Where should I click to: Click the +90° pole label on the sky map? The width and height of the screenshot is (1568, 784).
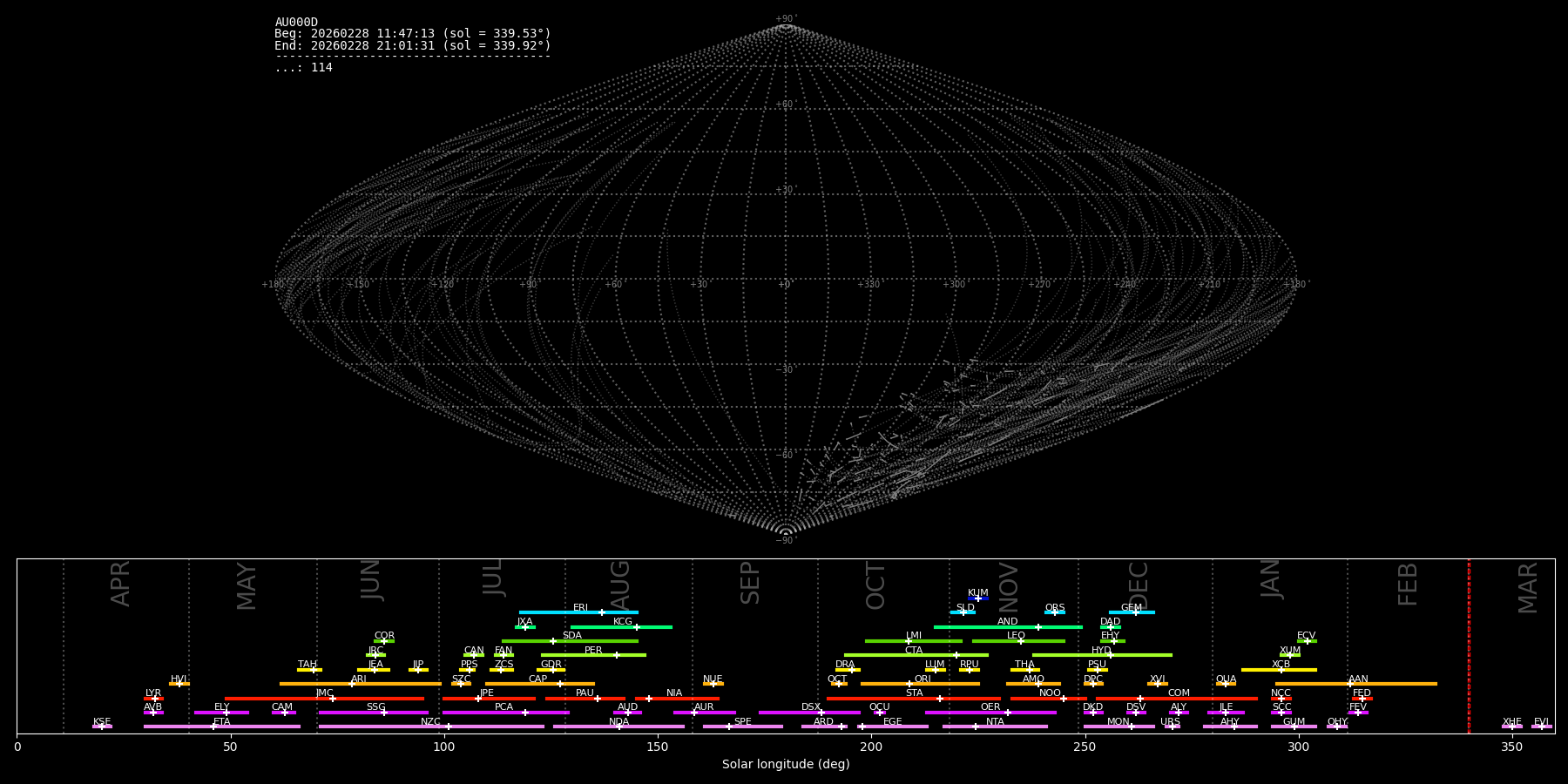(x=786, y=19)
